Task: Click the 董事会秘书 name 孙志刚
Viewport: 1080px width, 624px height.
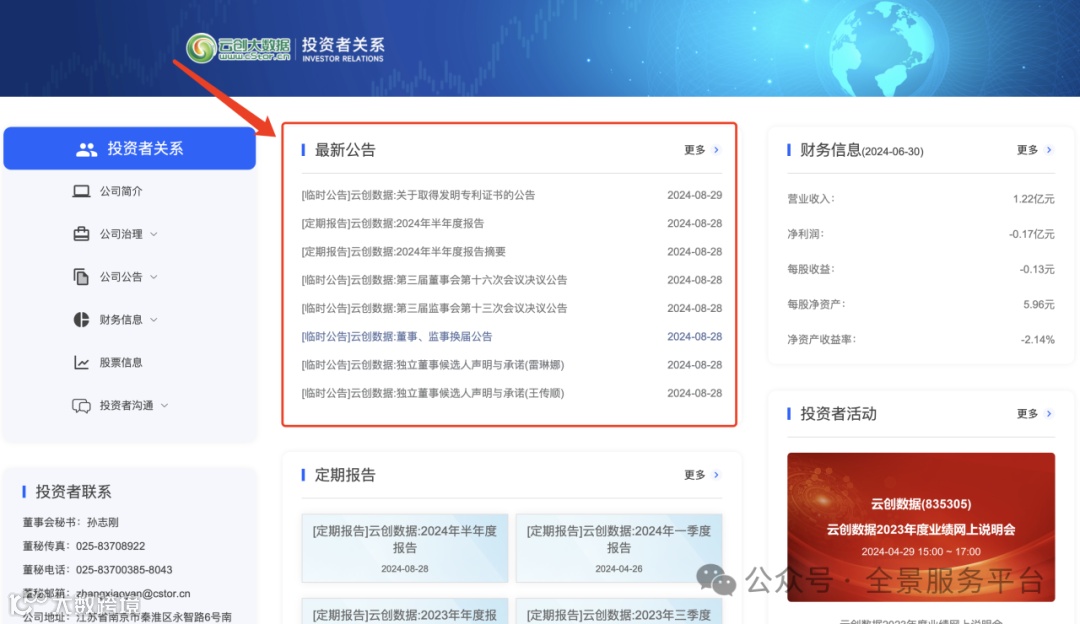Action: 103,522
